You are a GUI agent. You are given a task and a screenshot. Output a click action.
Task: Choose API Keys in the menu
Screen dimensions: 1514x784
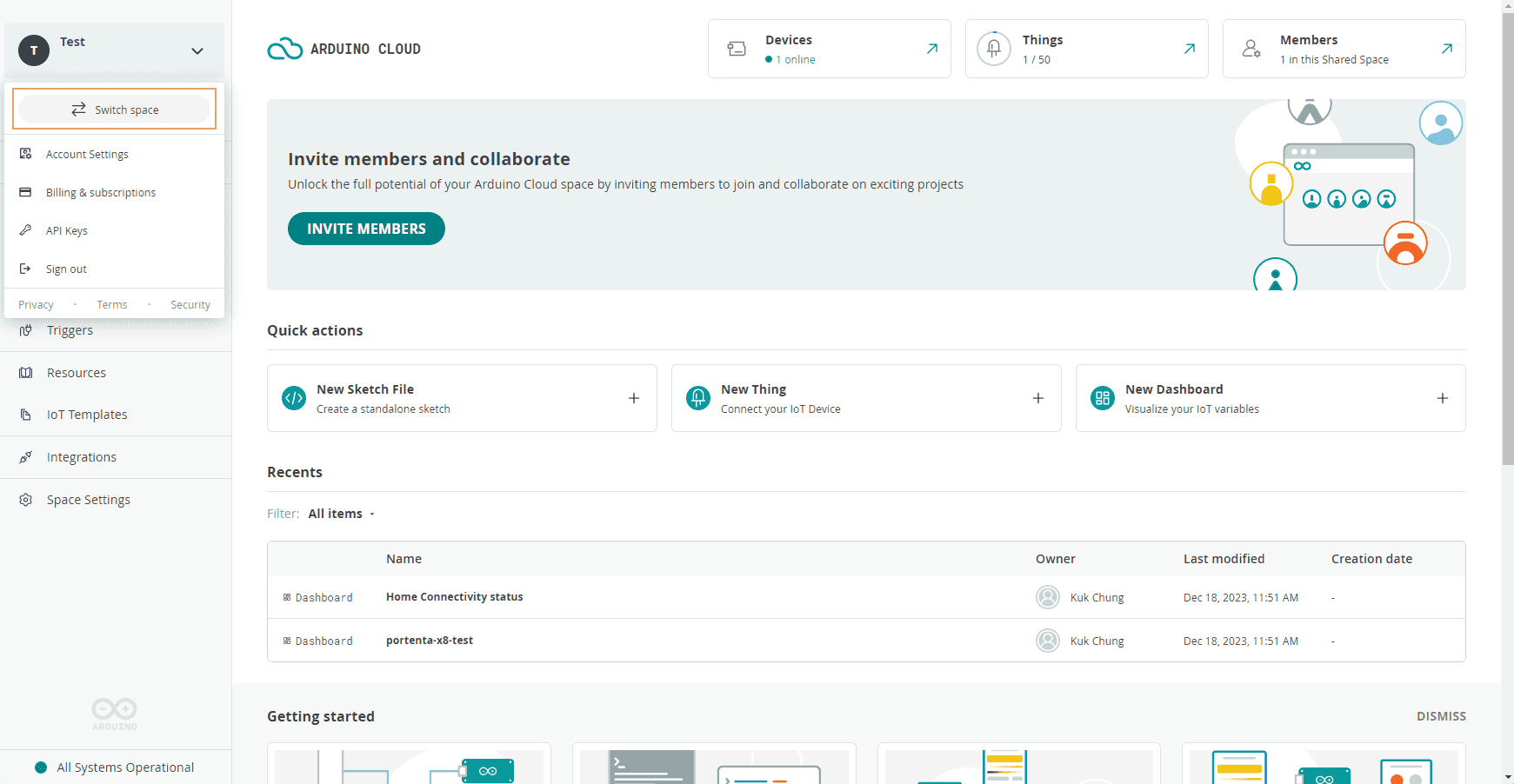67,231
